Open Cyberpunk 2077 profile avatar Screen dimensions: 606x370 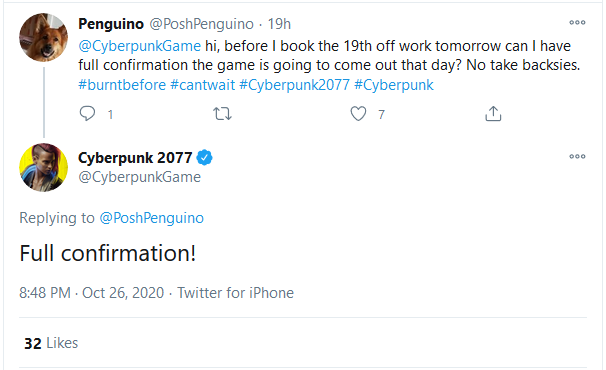click(x=44, y=167)
